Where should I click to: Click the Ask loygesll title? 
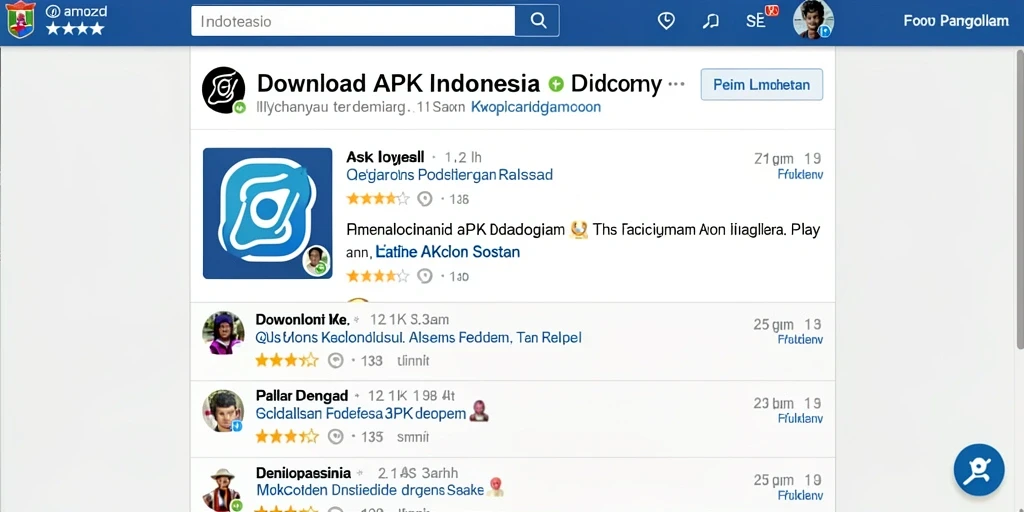coord(385,157)
